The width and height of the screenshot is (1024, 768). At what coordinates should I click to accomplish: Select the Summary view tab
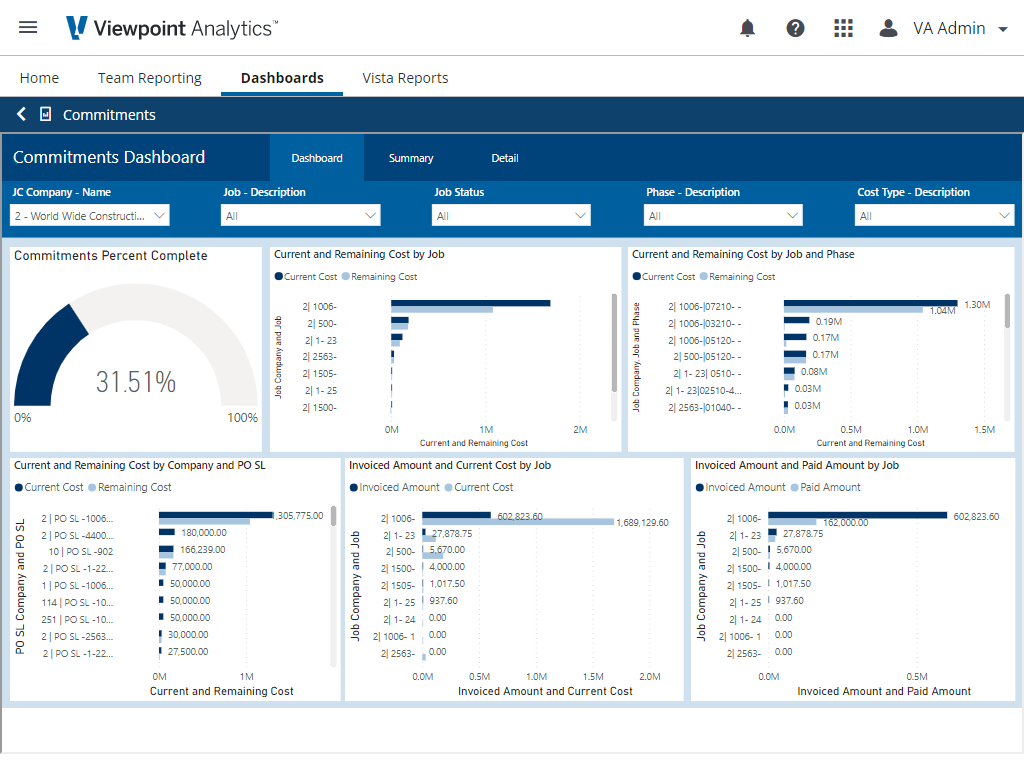pos(411,158)
